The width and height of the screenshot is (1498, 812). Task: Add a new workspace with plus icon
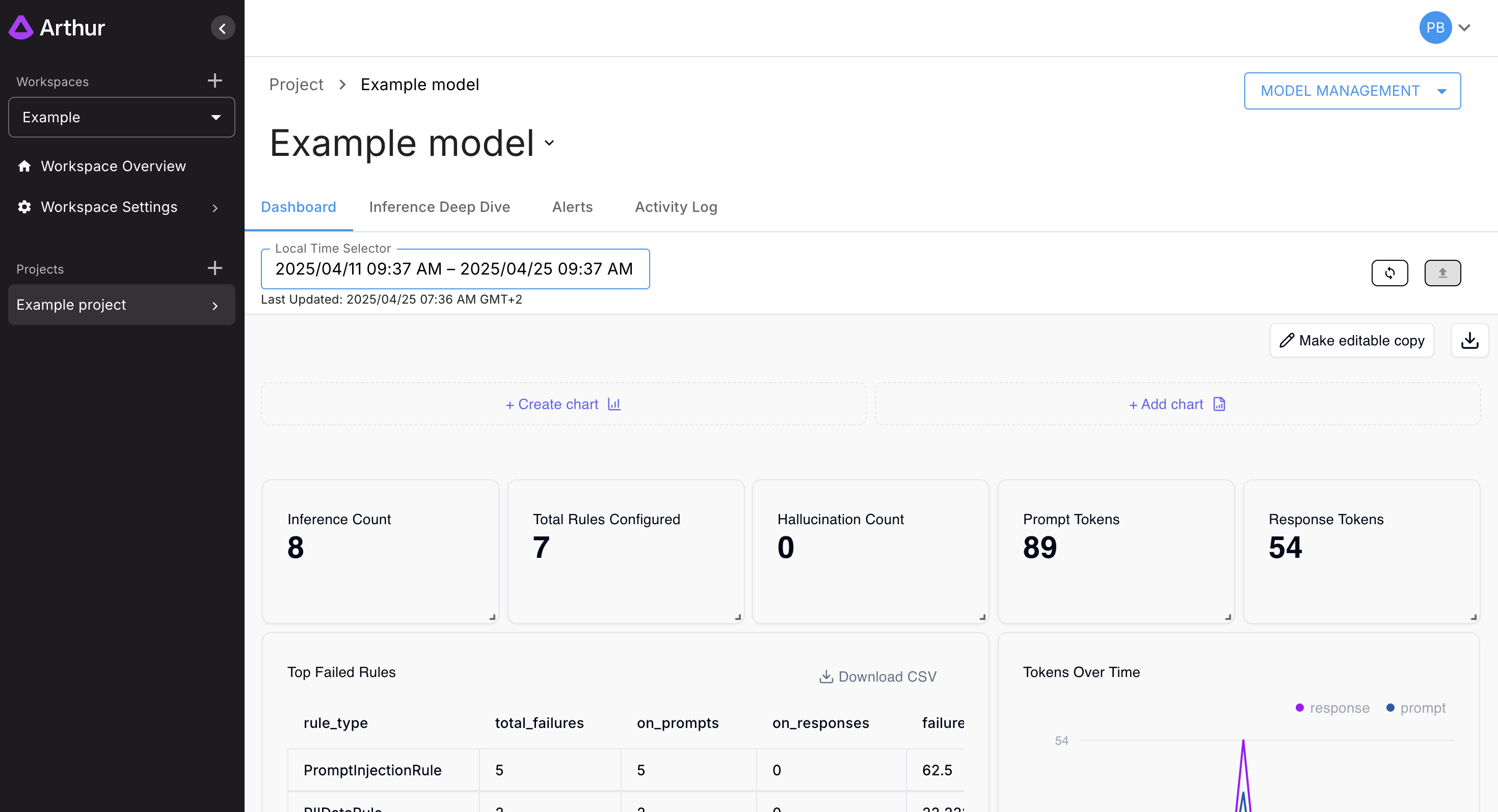pyautogui.click(x=215, y=80)
